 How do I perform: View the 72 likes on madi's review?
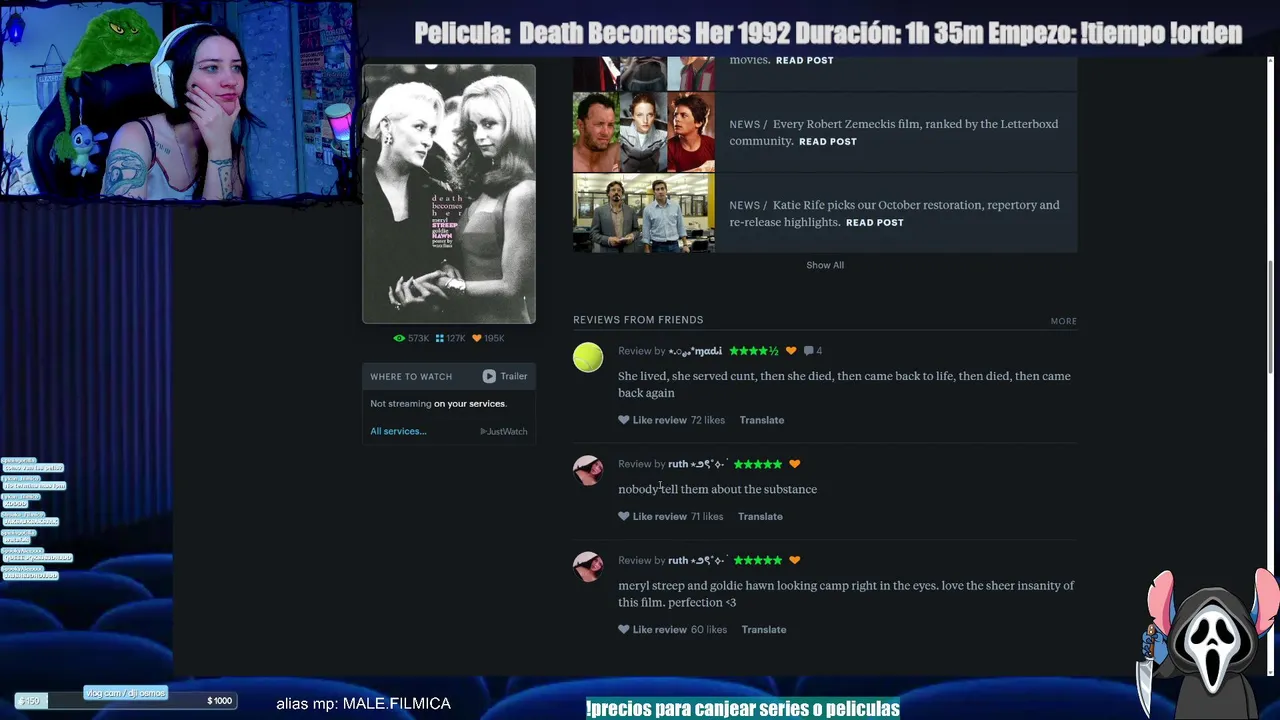click(x=708, y=420)
